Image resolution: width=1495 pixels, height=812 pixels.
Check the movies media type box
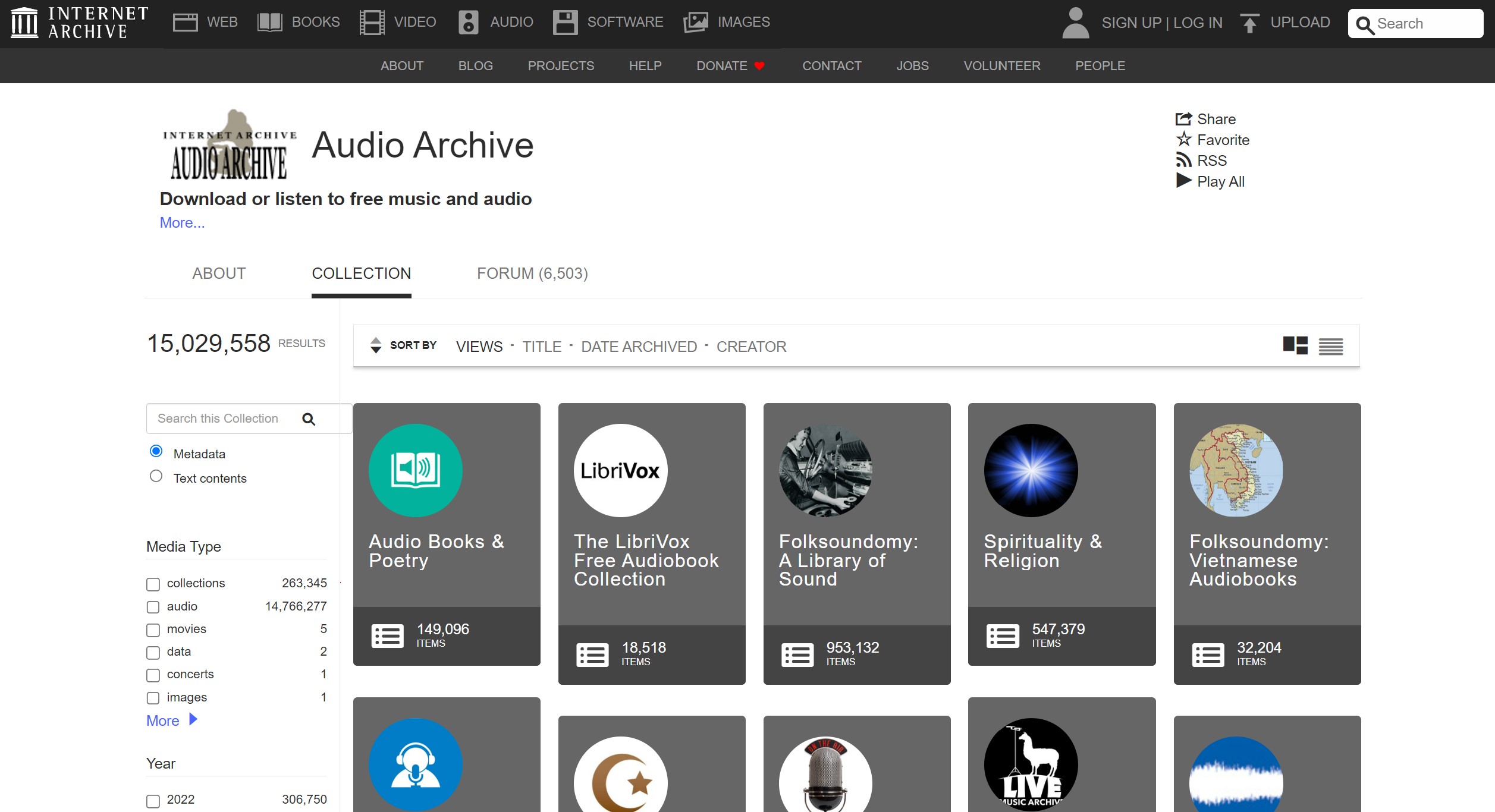[153, 630]
